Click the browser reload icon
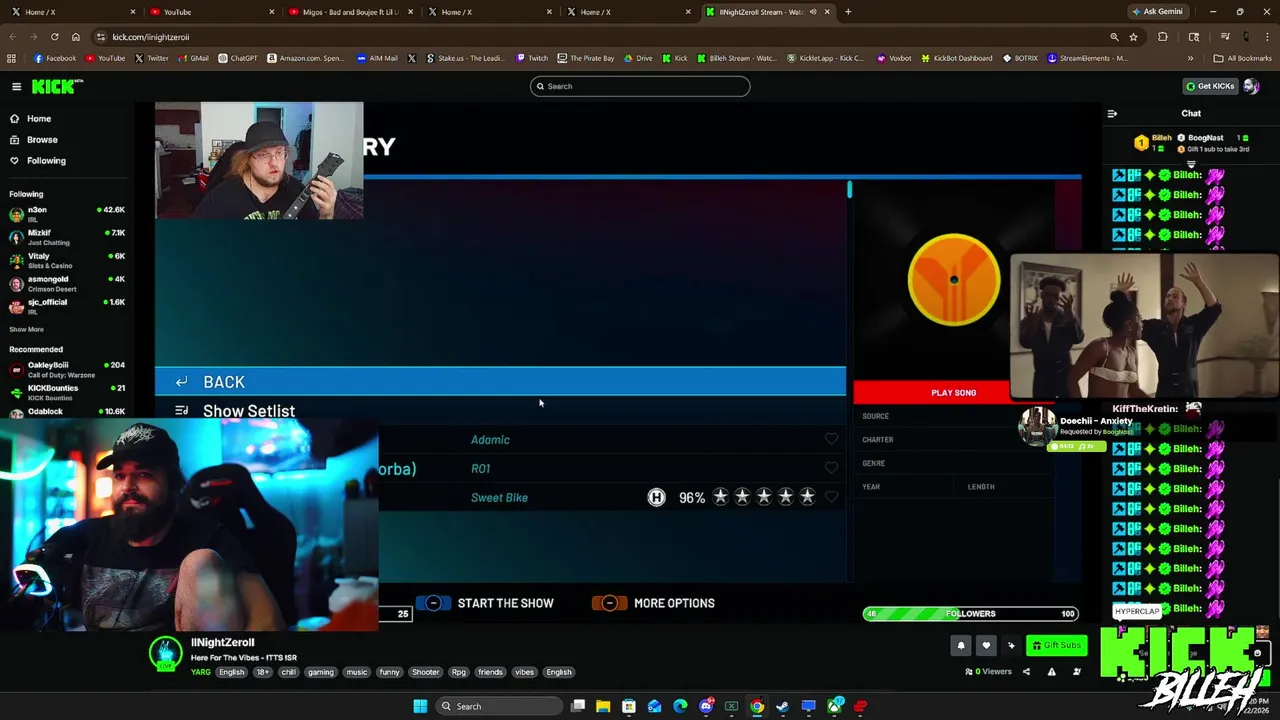The width and height of the screenshot is (1280, 720). coord(54,37)
